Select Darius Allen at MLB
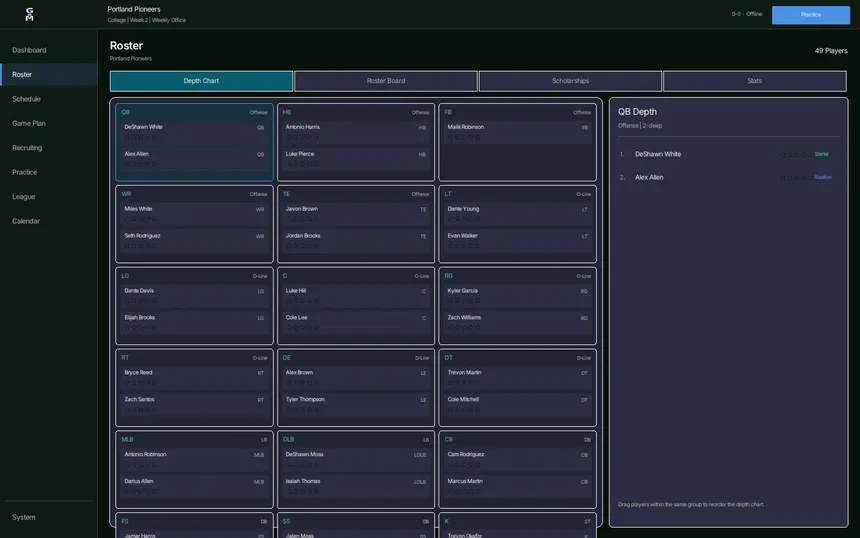 point(194,486)
